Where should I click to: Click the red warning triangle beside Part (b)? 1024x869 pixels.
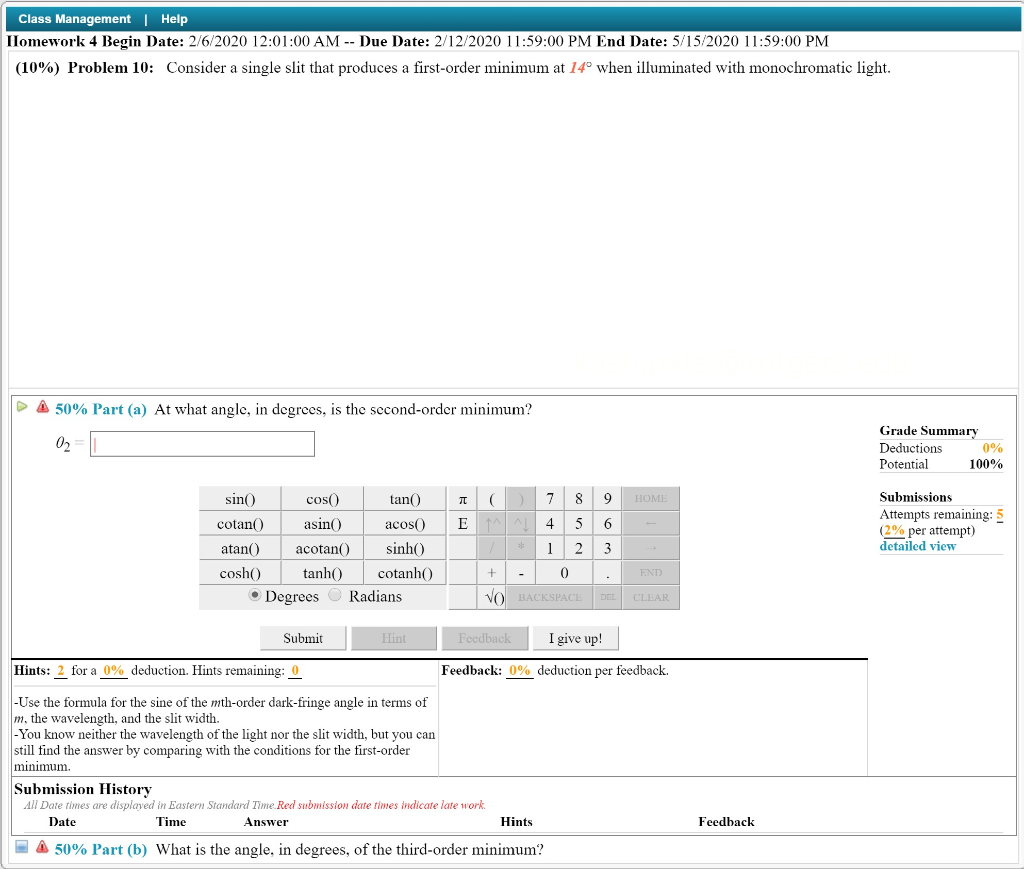(43, 849)
